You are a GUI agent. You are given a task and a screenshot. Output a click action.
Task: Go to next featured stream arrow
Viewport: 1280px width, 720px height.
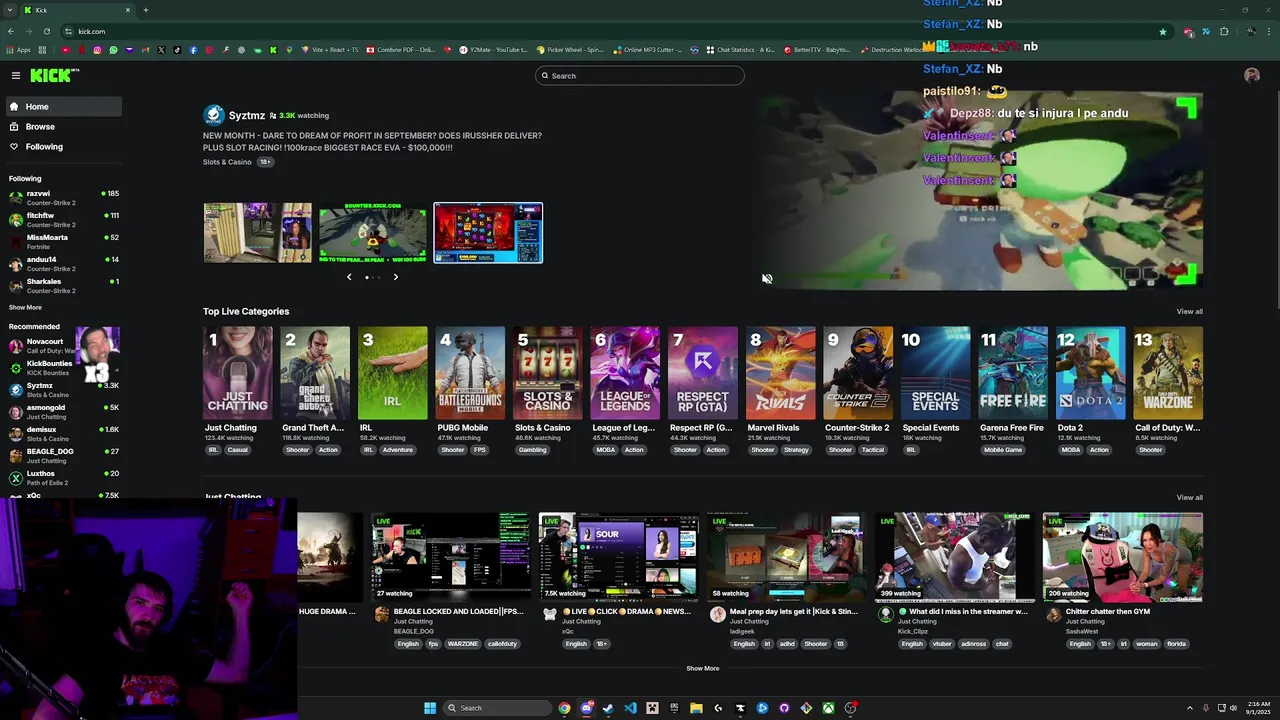click(395, 277)
